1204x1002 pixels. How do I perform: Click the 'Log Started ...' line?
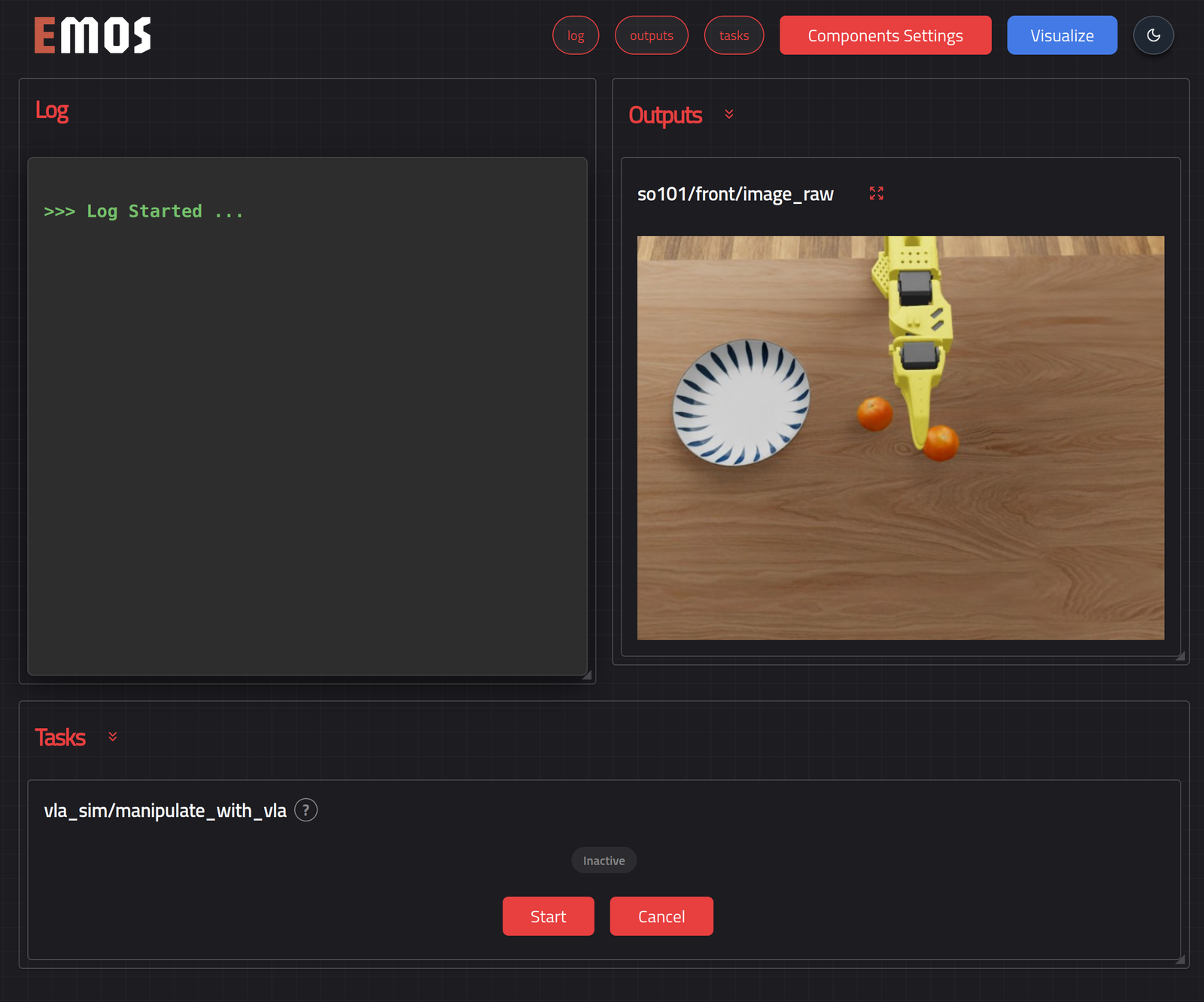[x=144, y=211]
